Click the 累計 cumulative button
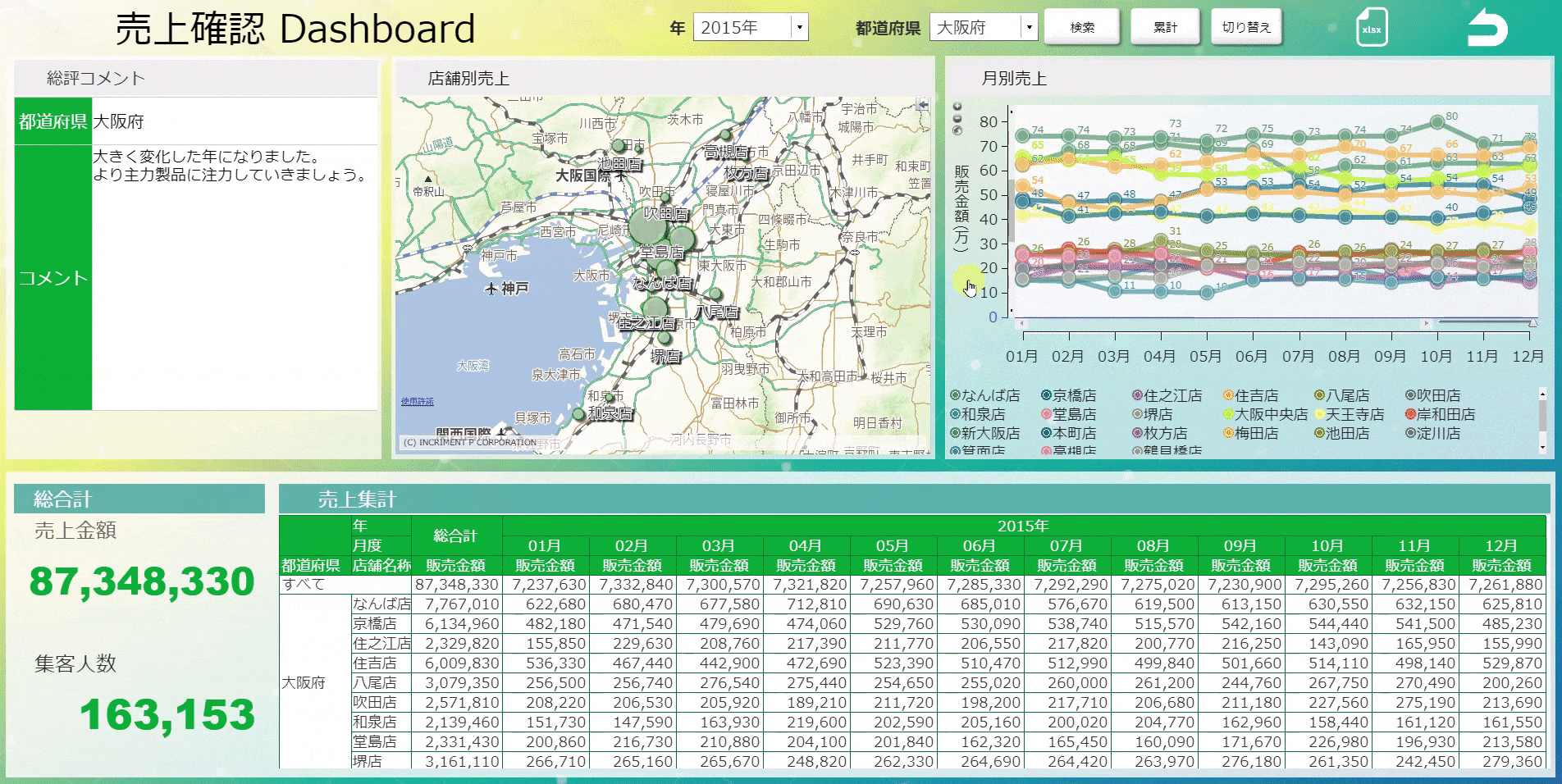 coord(1165,27)
